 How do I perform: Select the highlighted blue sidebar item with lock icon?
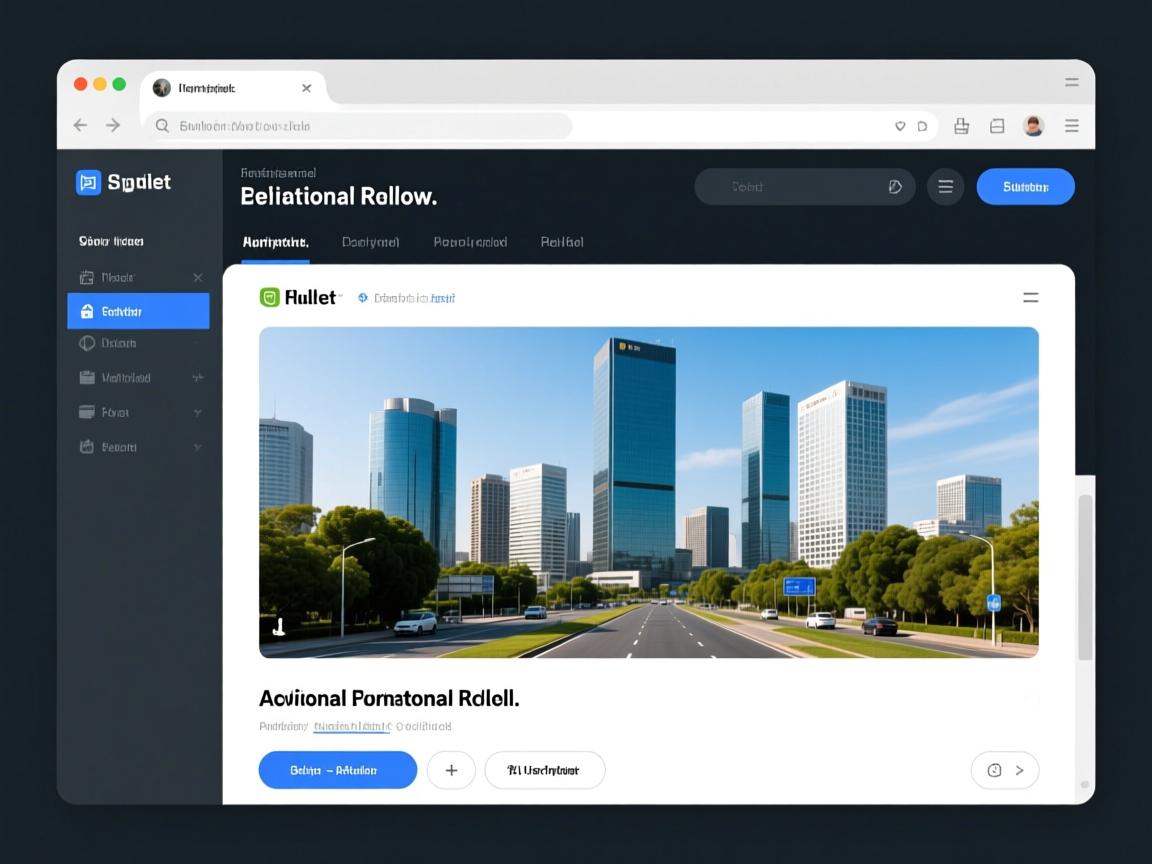coord(138,311)
